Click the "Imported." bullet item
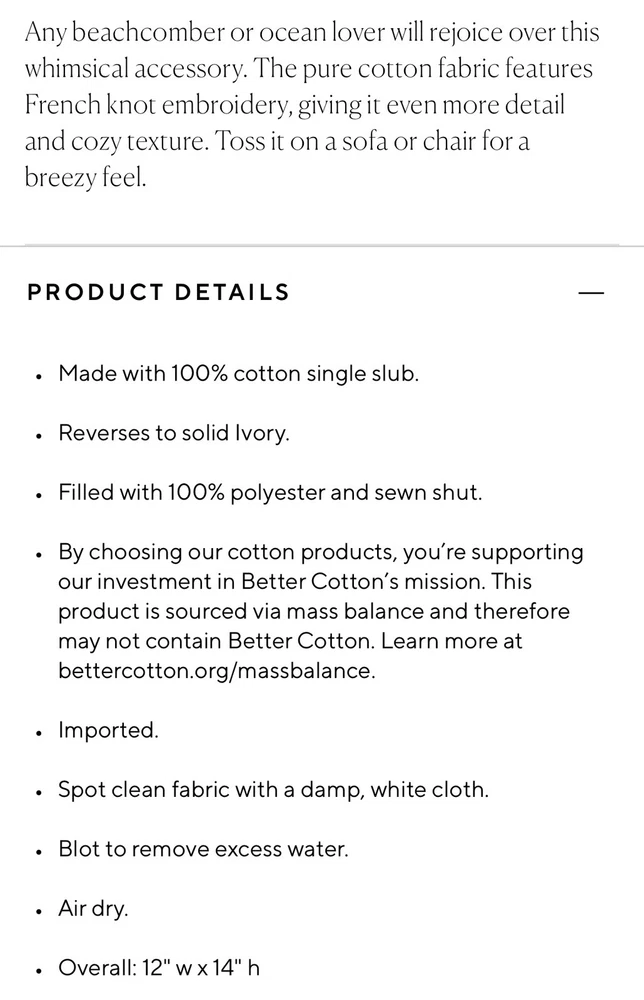The width and height of the screenshot is (644, 1000). point(108,730)
